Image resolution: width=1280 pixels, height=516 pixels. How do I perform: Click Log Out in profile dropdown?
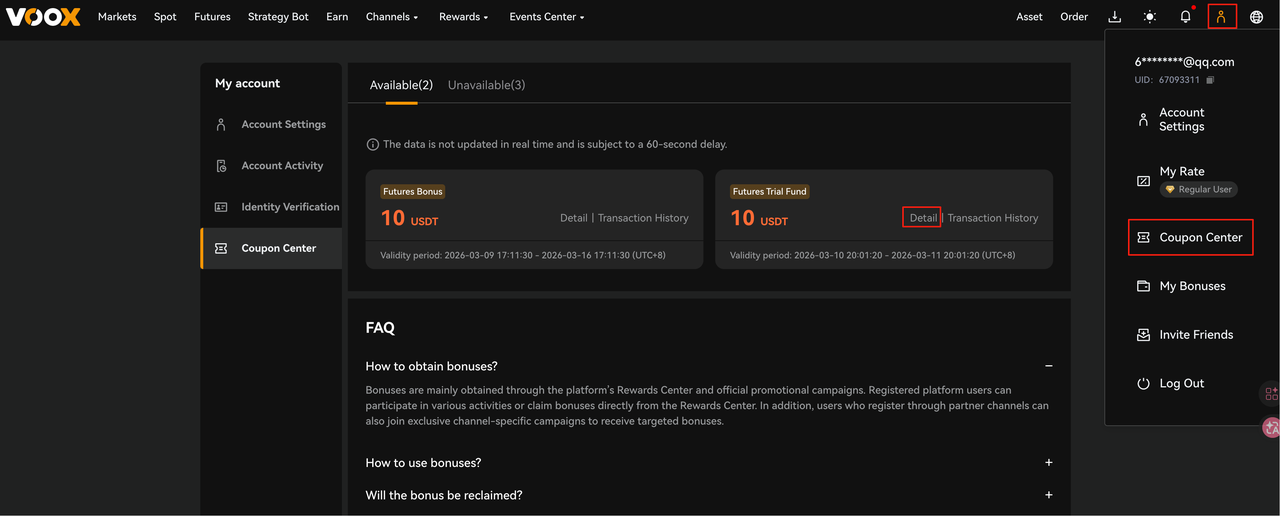(1170, 384)
